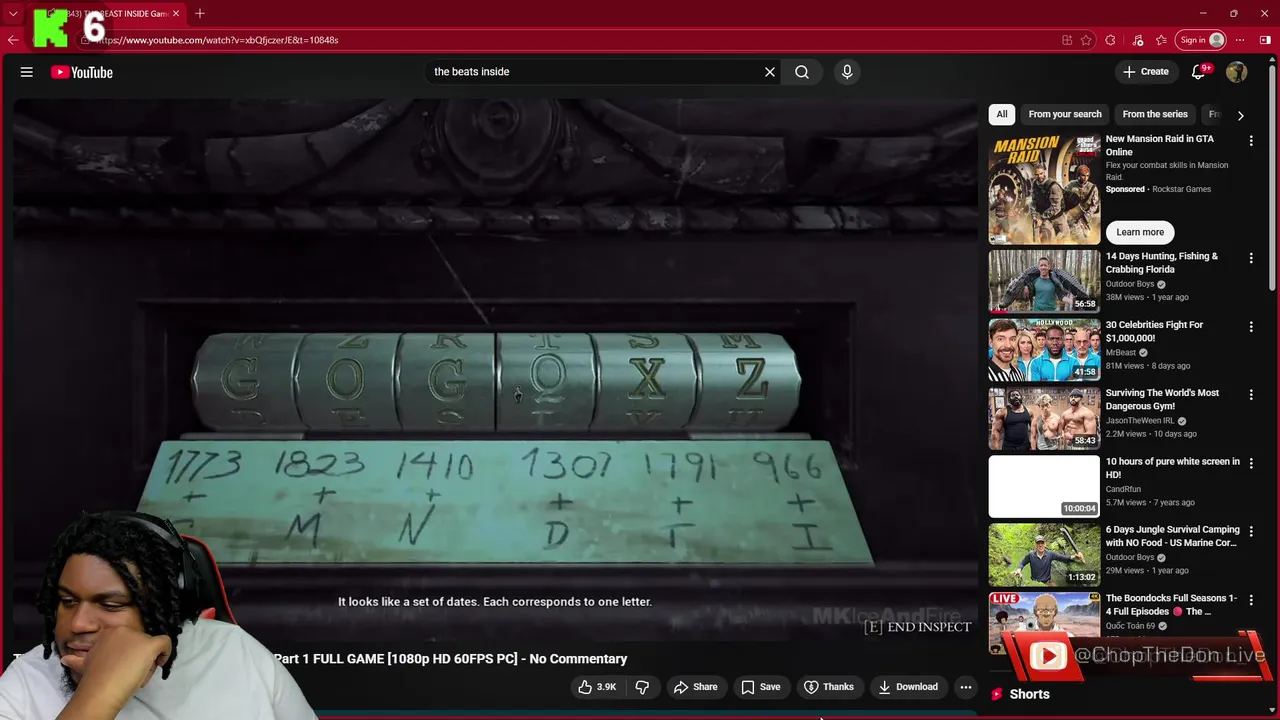This screenshot has width=1280, height=720.
Task: Click the browser address bar URL
Action: 218,40
